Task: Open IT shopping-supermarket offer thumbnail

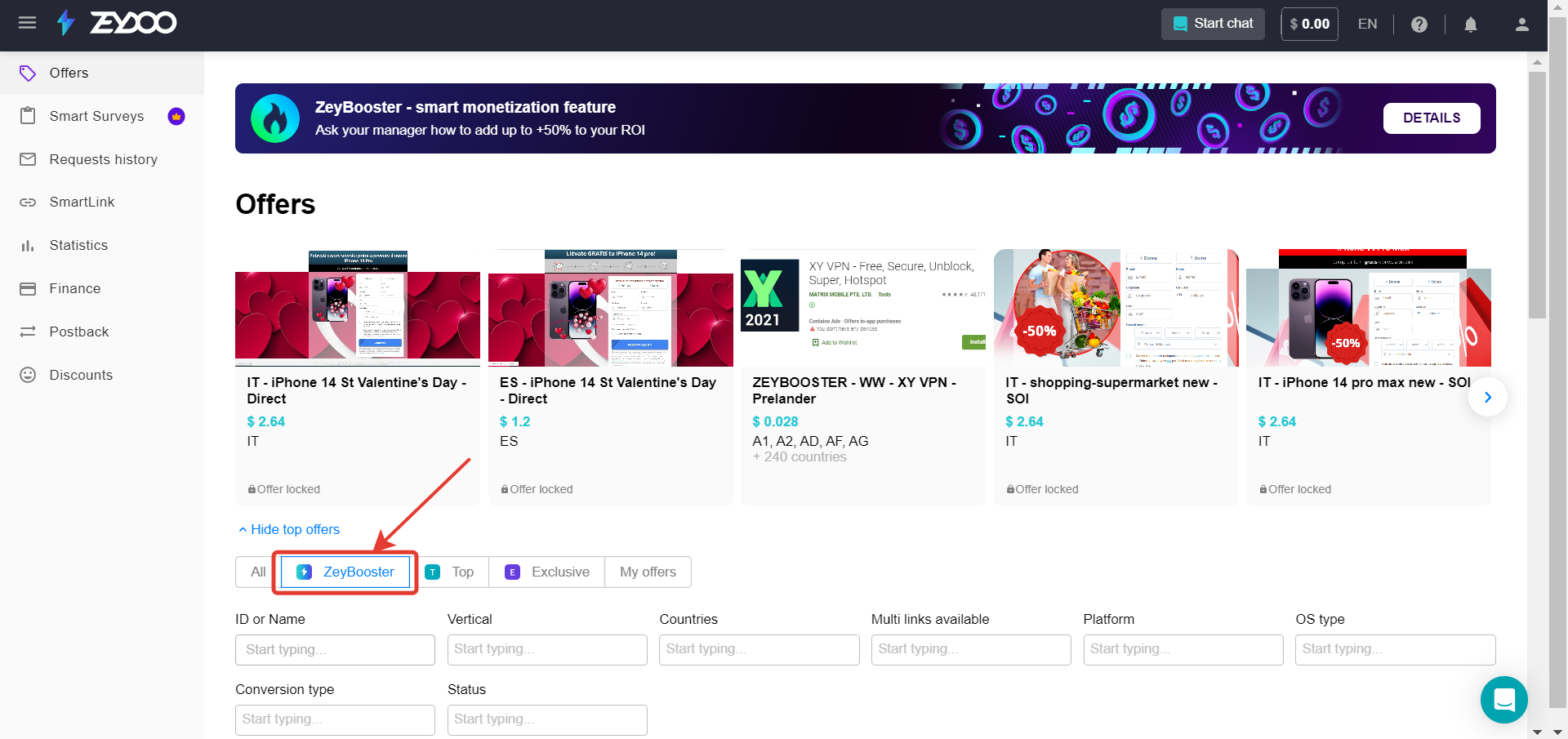Action: point(1116,308)
